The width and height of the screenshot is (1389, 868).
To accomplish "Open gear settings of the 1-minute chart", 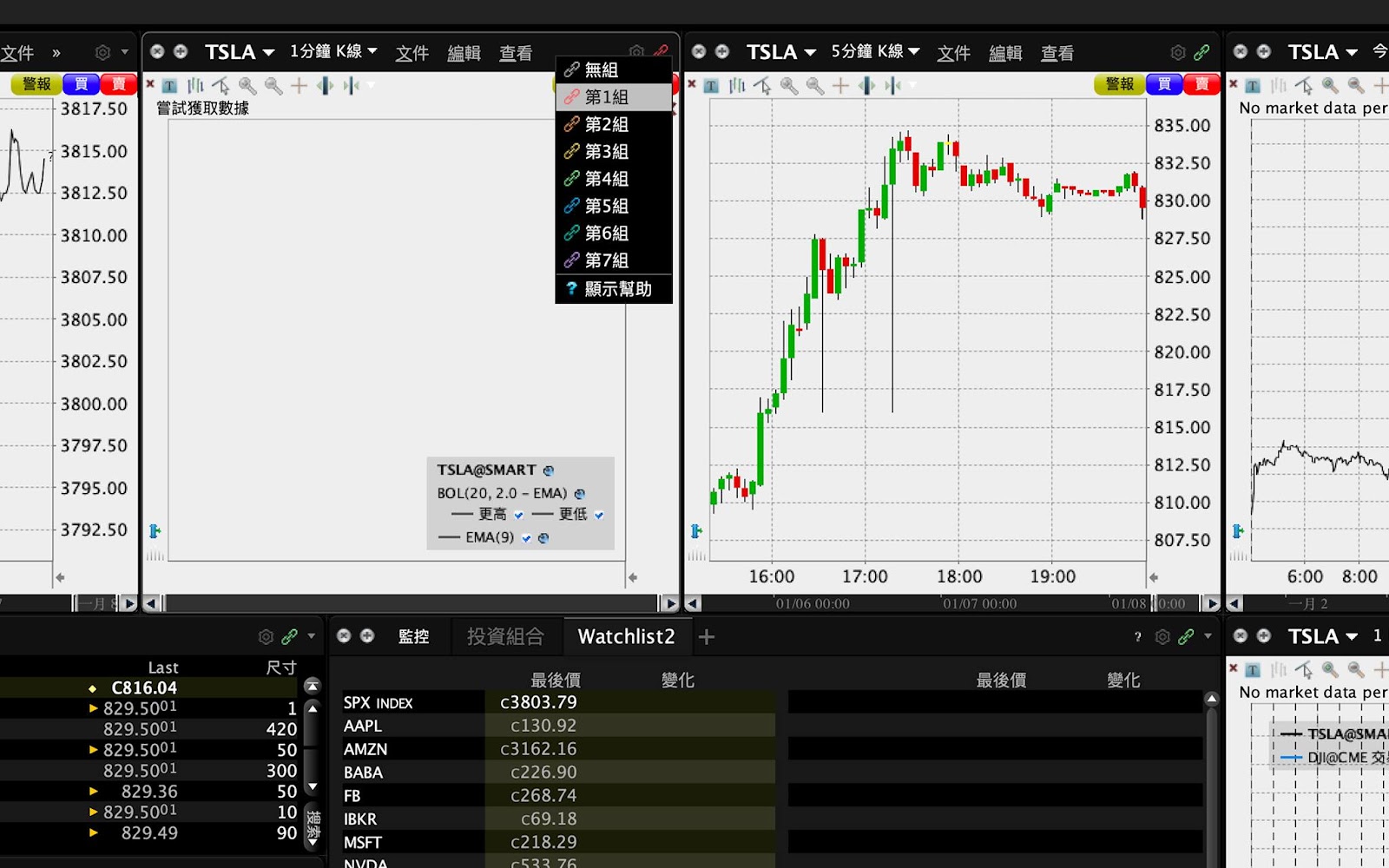I will (636, 51).
